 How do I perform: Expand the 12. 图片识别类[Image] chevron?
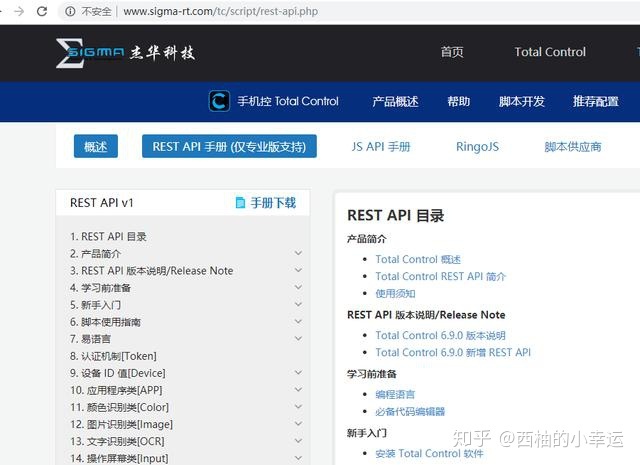(x=298, y=424)
